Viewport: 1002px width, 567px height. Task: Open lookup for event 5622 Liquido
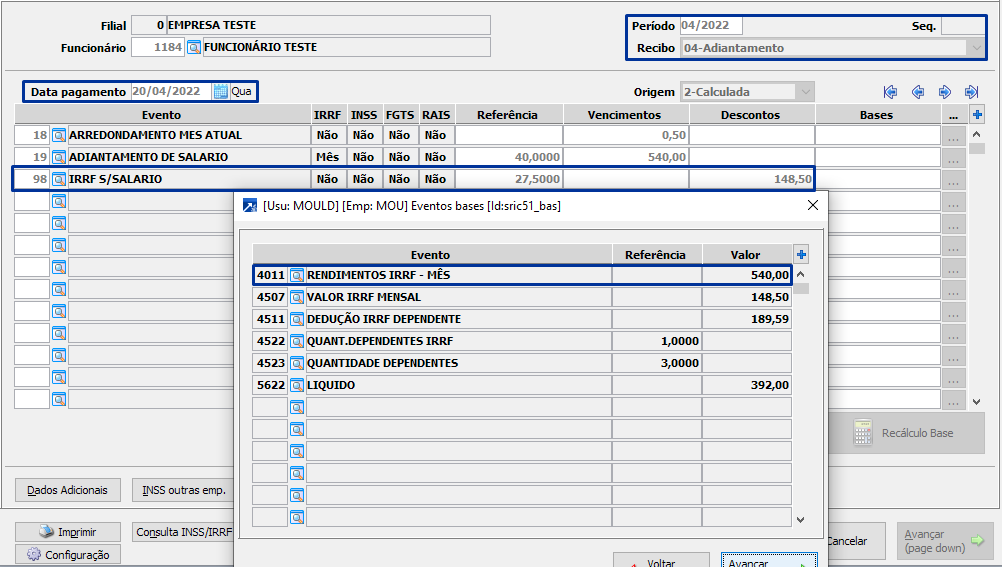(x=297, y=385)
